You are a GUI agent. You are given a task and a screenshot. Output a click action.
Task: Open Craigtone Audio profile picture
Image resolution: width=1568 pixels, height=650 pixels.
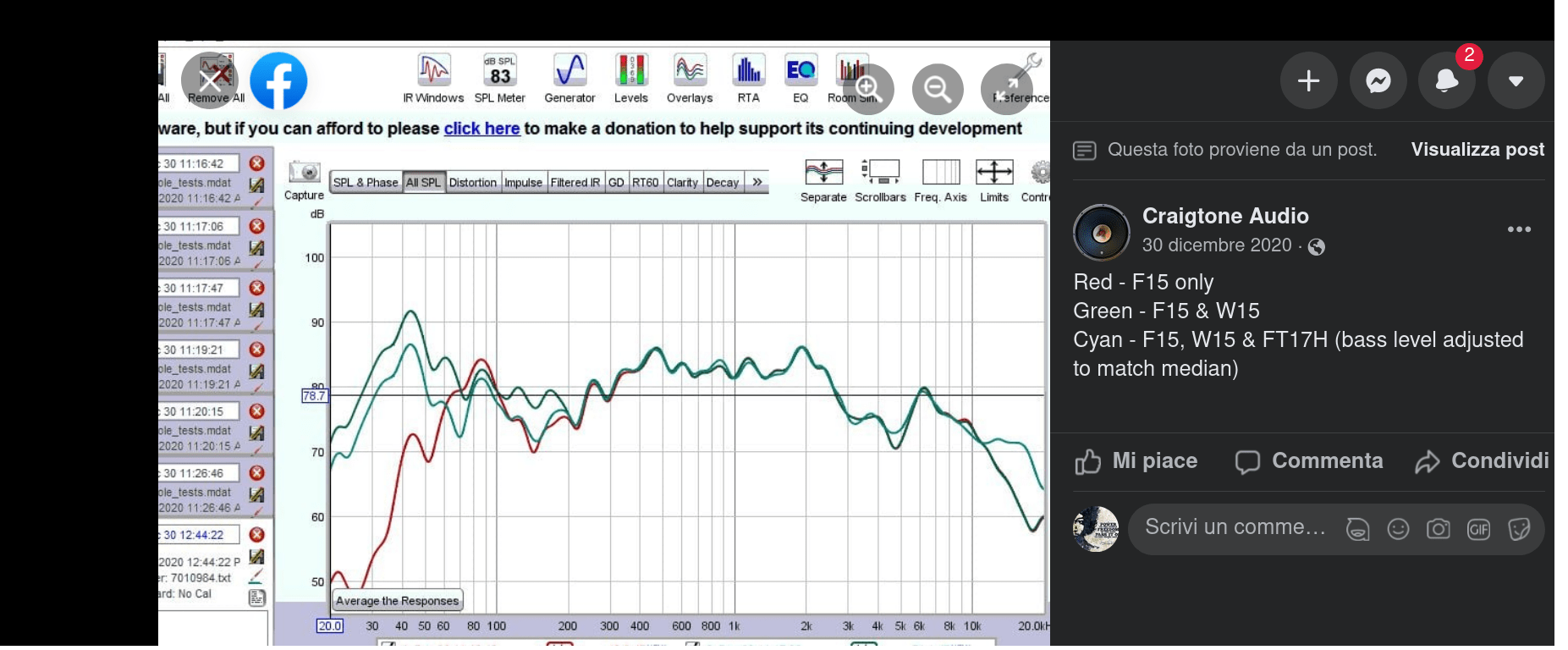[x=1101, y=233]
